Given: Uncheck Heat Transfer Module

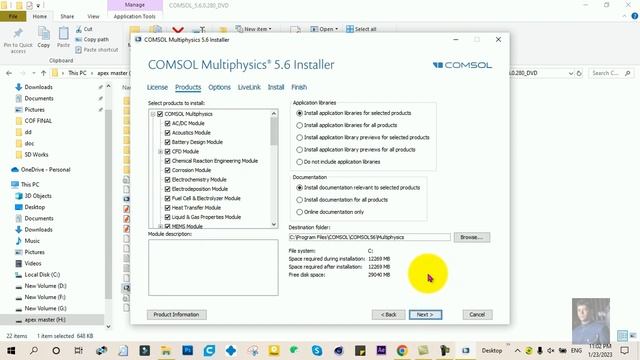Looking at the screenshot, I should (x=167, y=208).
